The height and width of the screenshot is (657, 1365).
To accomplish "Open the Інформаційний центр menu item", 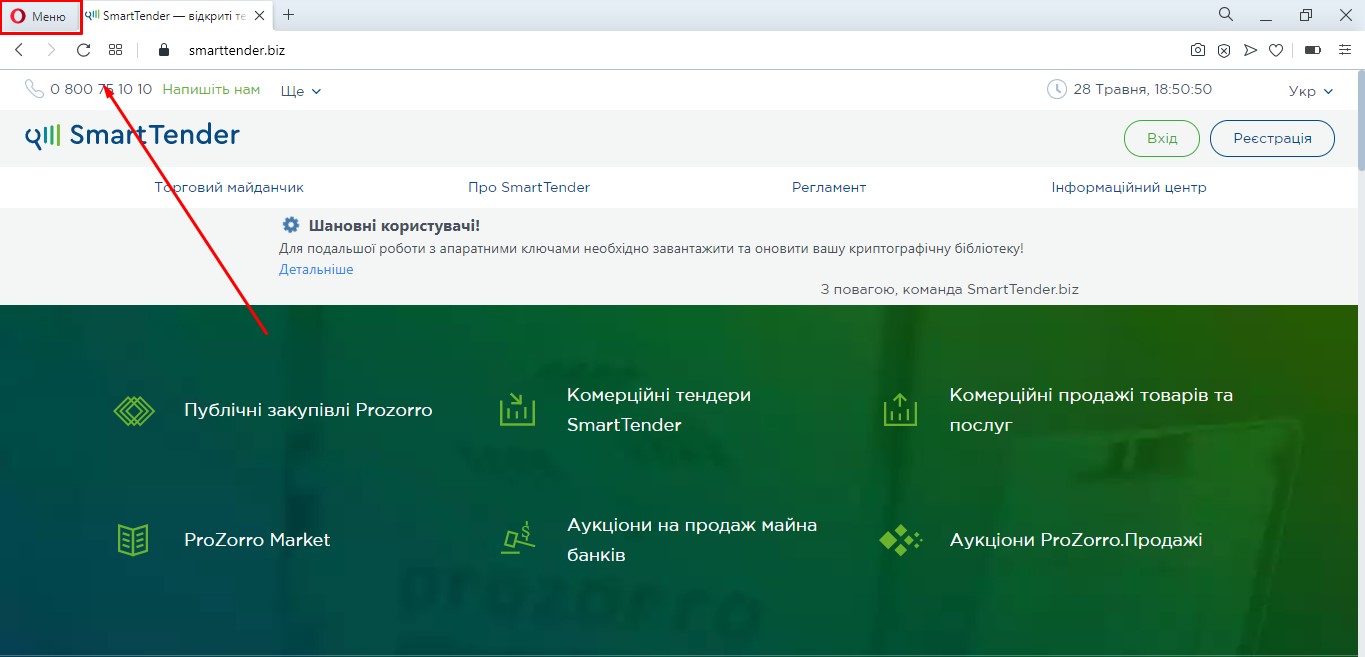I will coord(1128,187).
